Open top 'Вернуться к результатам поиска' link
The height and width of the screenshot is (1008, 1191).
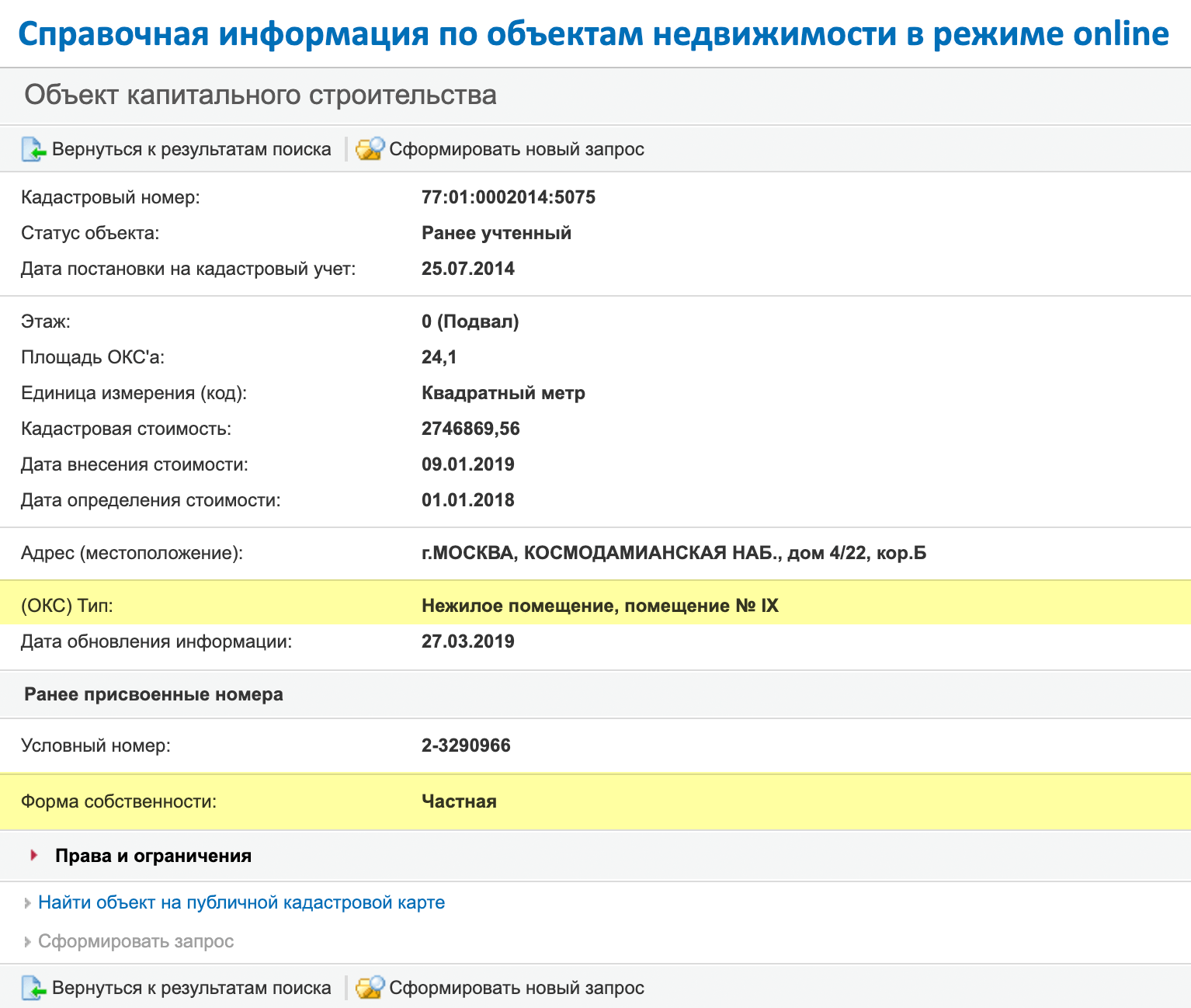coord(191,149)
